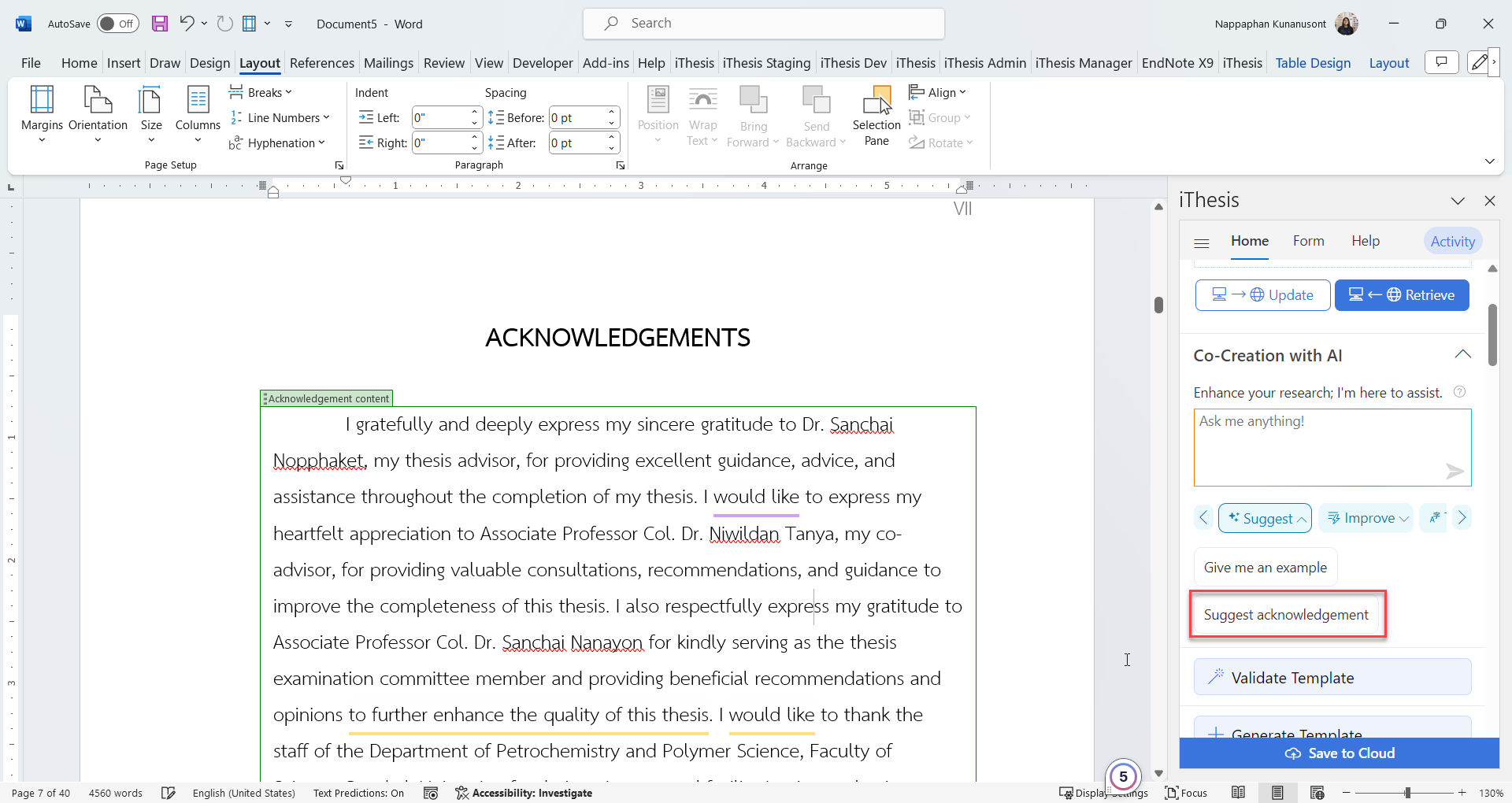Send the AI prompt

[x=1455, y=471]
